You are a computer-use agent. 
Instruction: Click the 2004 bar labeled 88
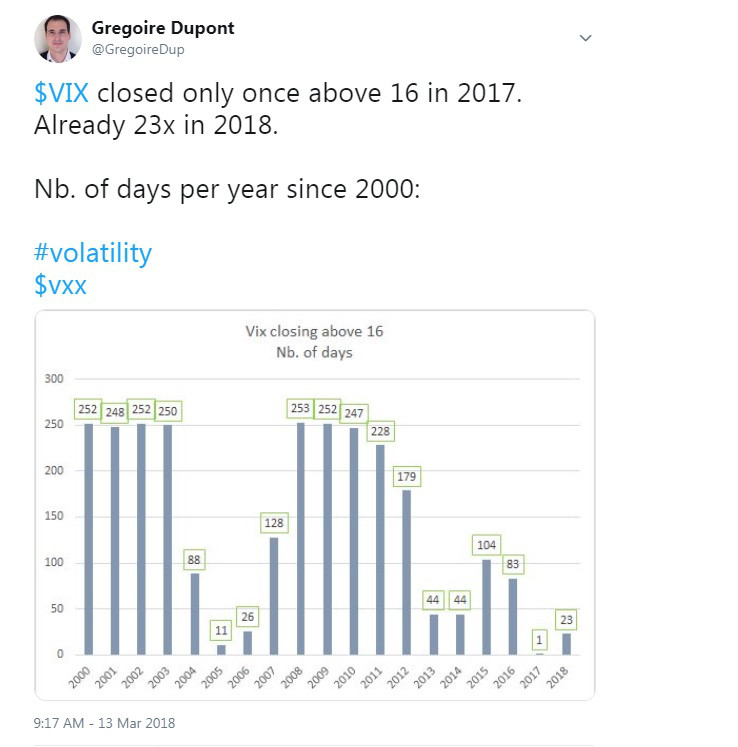[195, 614]
